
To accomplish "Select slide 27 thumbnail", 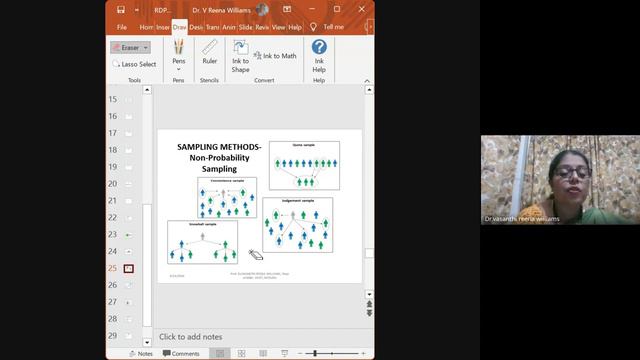I will [x=129, y=302].
